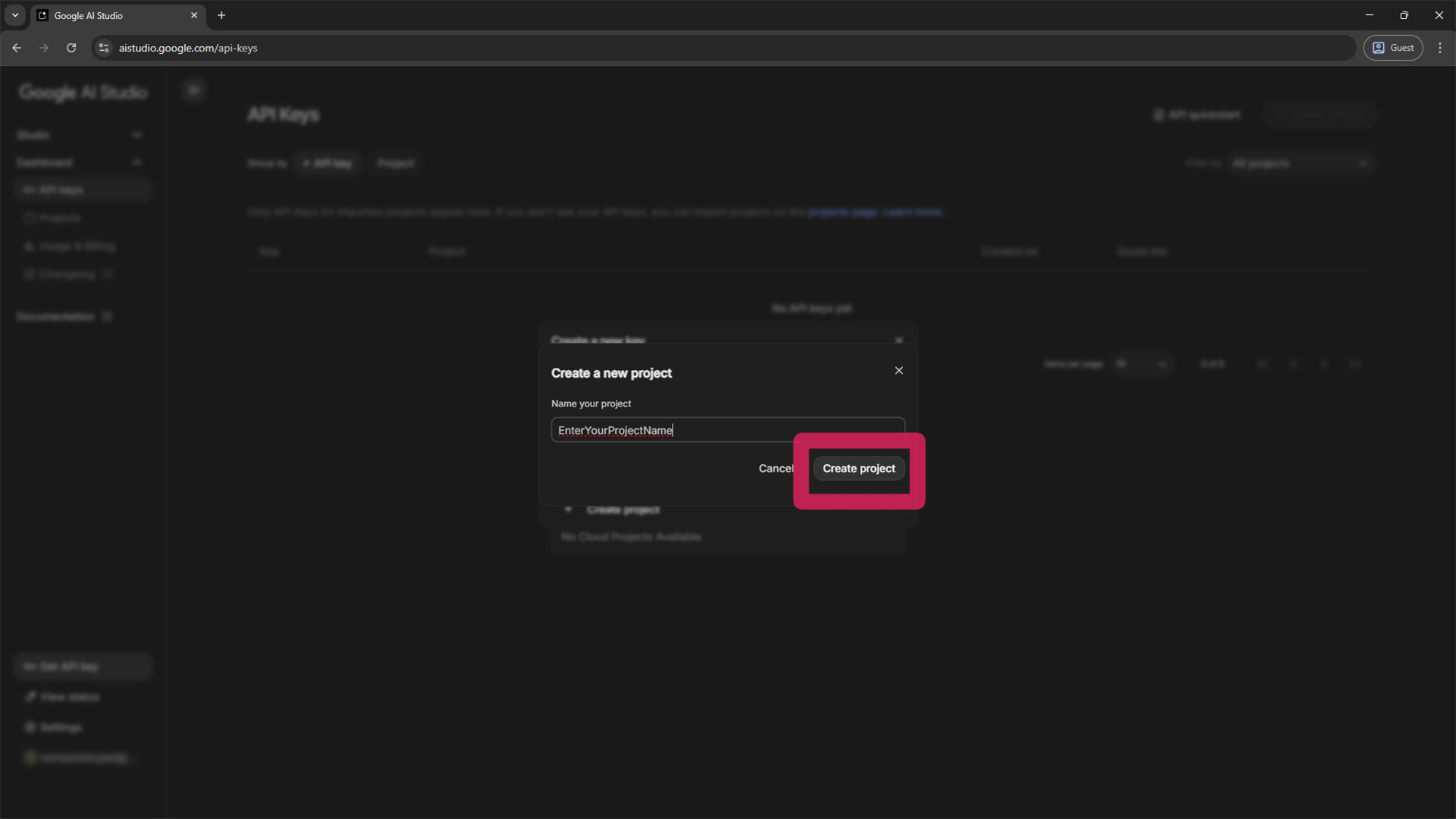Click the Google AI Studio logo
The height and width of the screenshot is (819, 1456).
(x=83, y=93)
